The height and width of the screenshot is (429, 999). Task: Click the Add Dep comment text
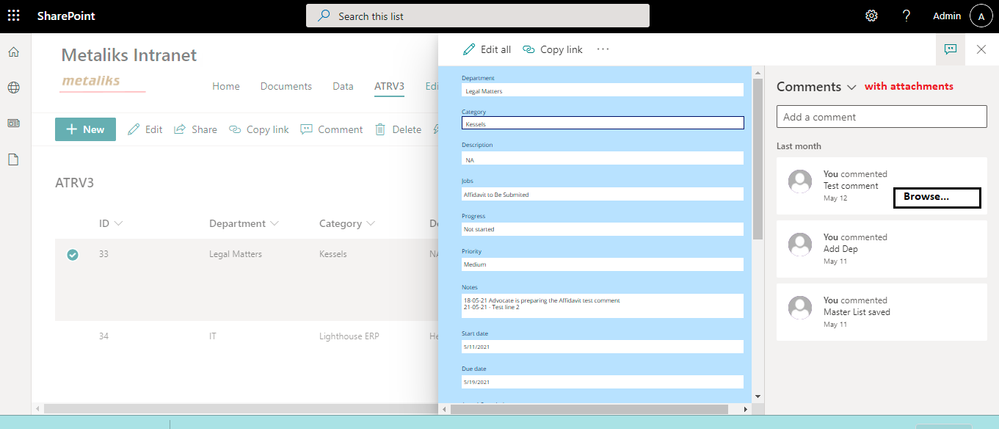[840, 249]
